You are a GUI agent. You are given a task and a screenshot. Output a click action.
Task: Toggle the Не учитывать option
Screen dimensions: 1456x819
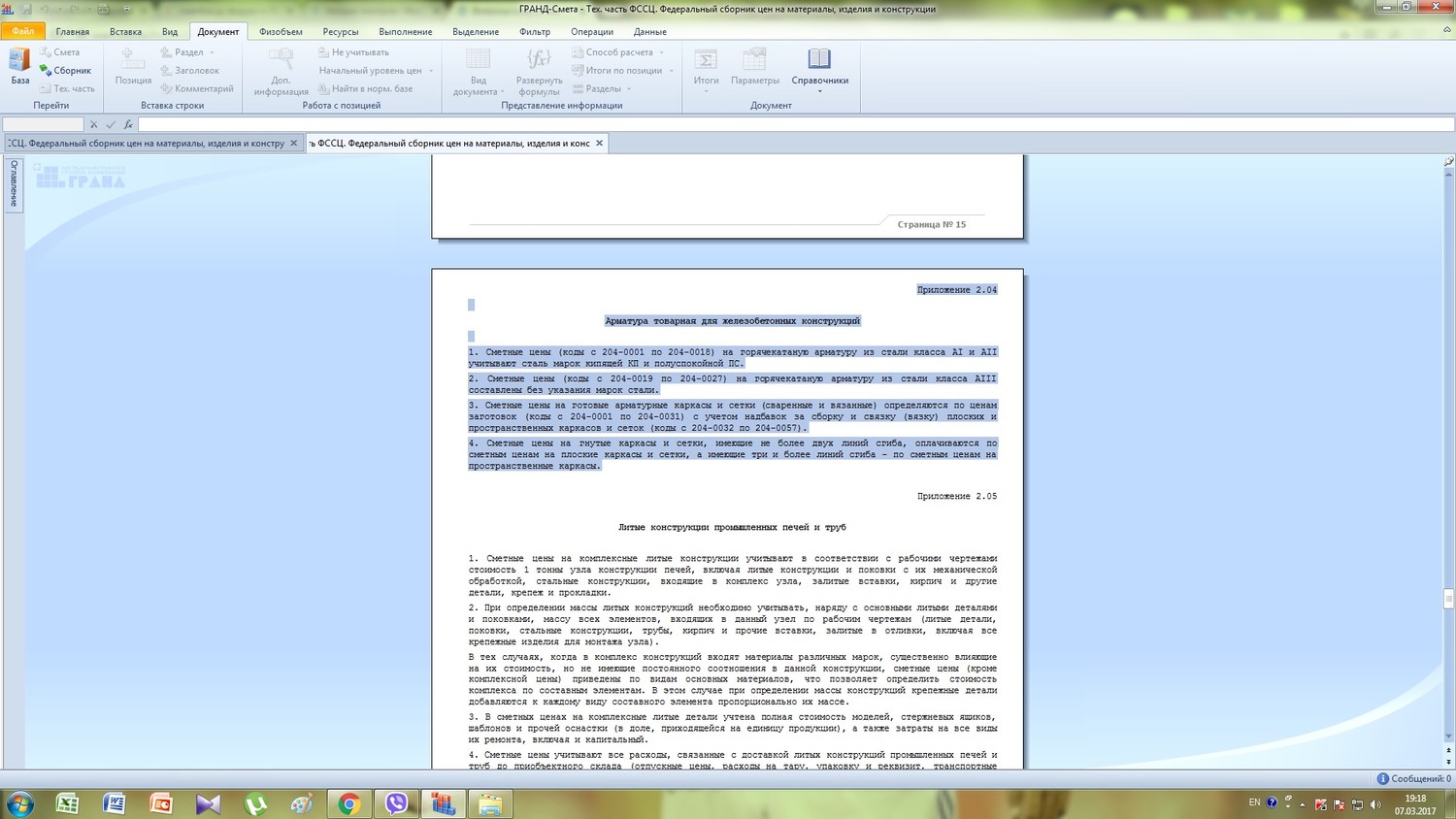(354, 52)
